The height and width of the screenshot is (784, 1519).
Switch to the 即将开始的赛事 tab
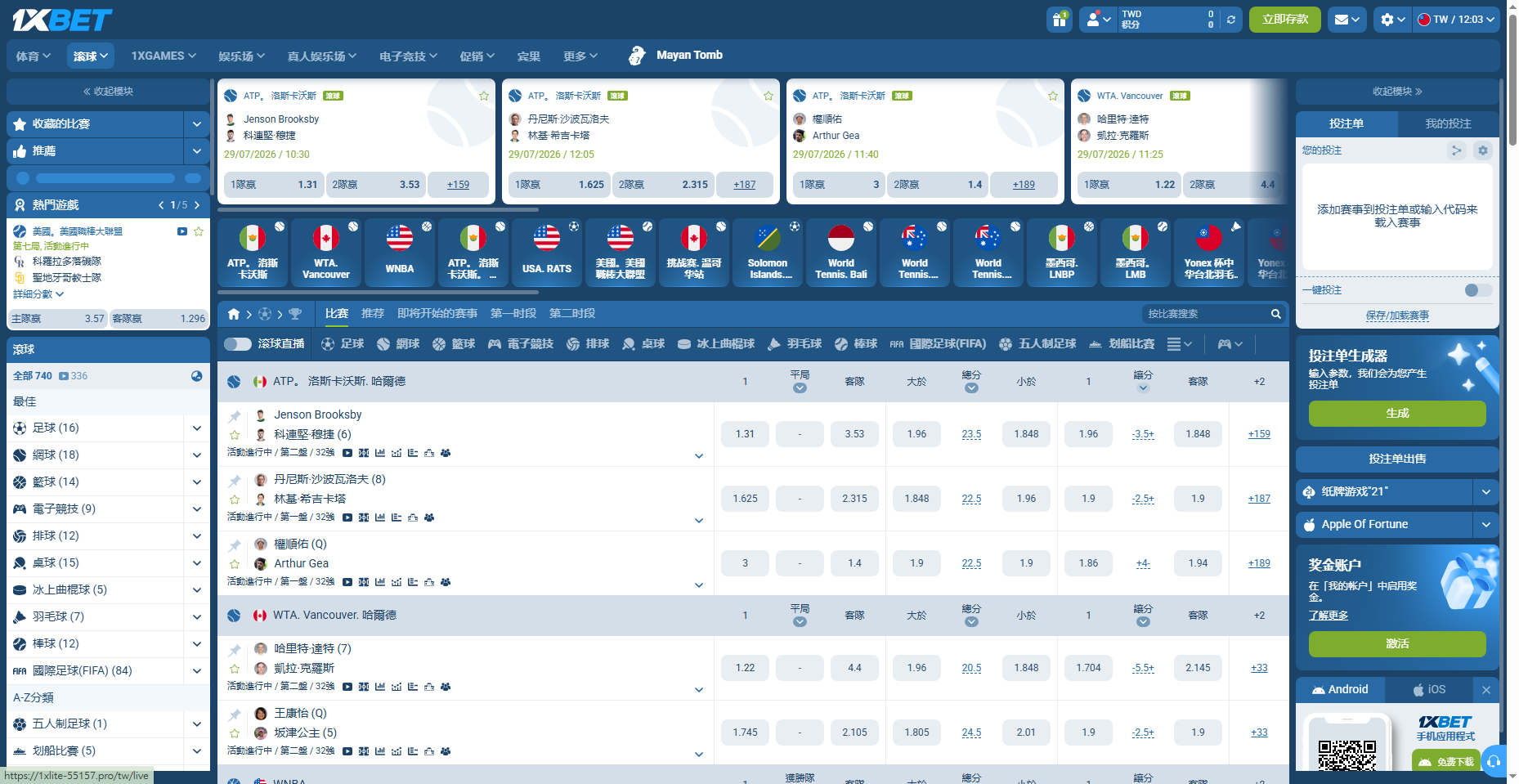[x=437, y=314]
